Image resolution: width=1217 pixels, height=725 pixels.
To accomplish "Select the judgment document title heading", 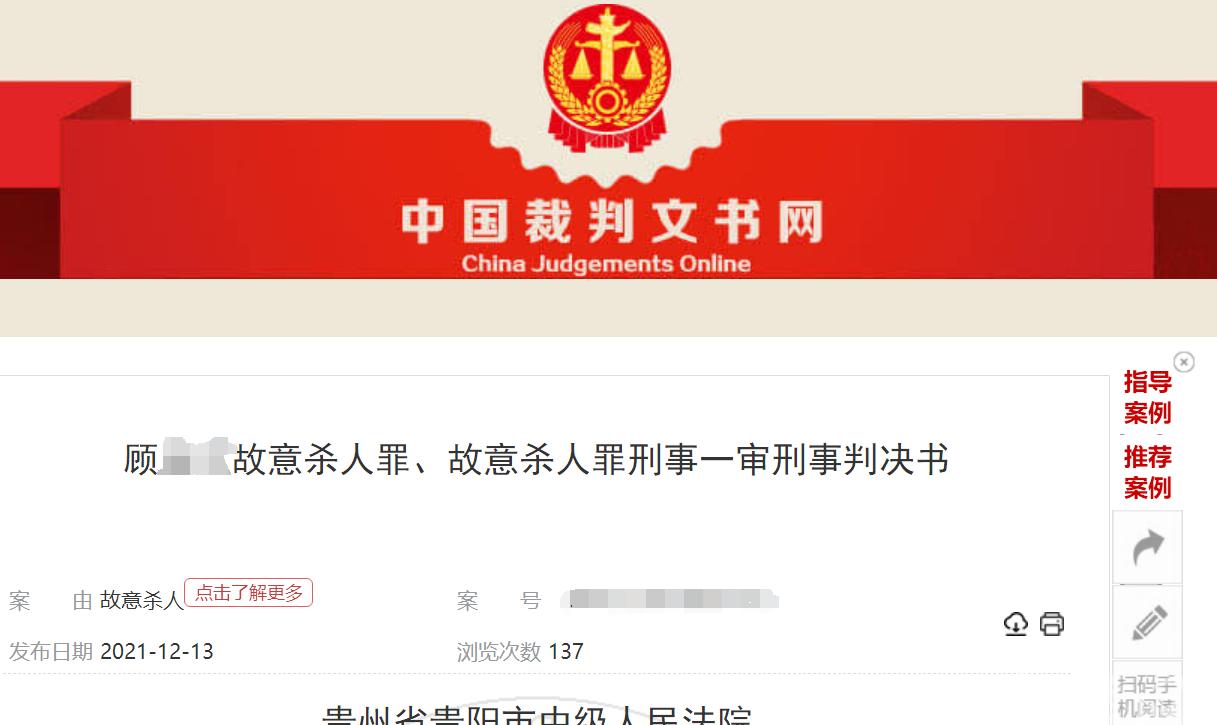I will (536, 460).
